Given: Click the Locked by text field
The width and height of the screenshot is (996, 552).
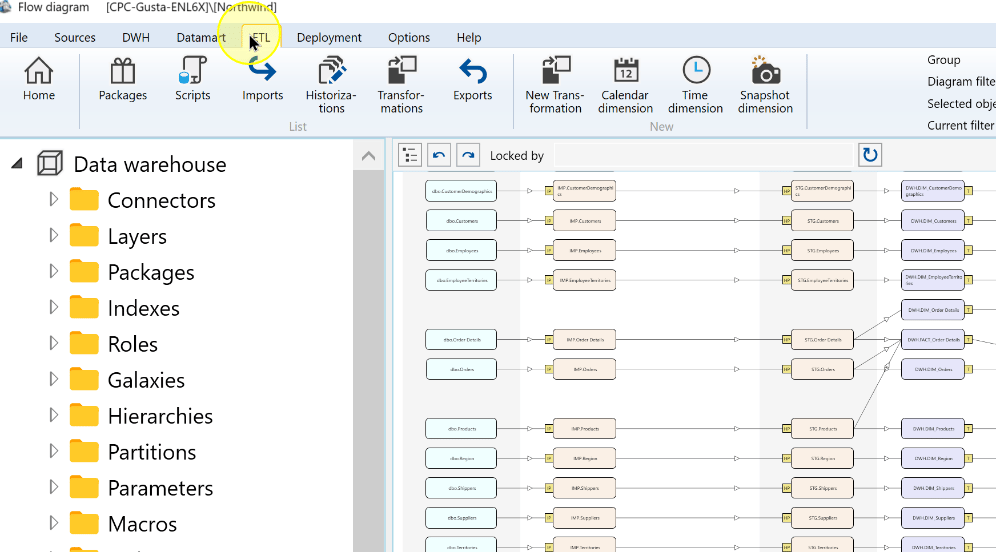Looking at the screenshot, I should pyautogui.click(x=703, y=155).
